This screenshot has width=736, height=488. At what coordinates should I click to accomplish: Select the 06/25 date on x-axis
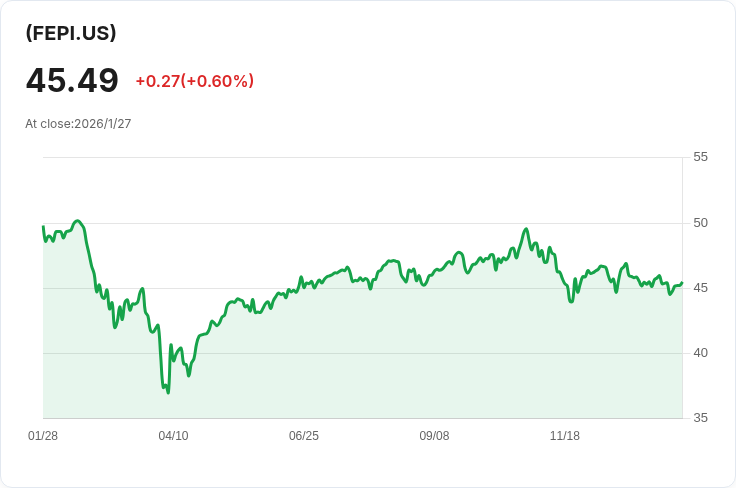pyautogui.click(x=304, y=436)
